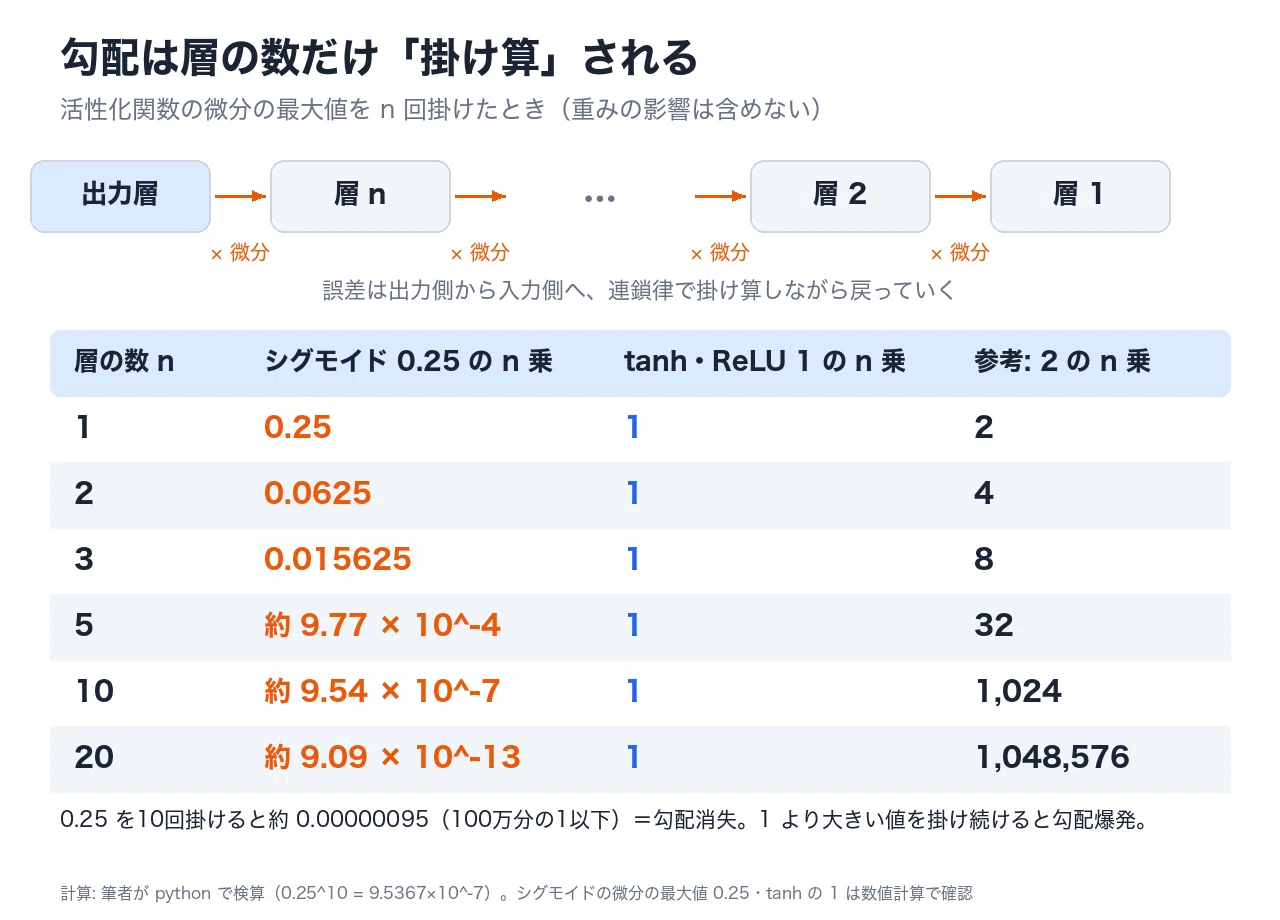
Task: Click the value 4 in the 参考 column
Action: tap(984, 493)
